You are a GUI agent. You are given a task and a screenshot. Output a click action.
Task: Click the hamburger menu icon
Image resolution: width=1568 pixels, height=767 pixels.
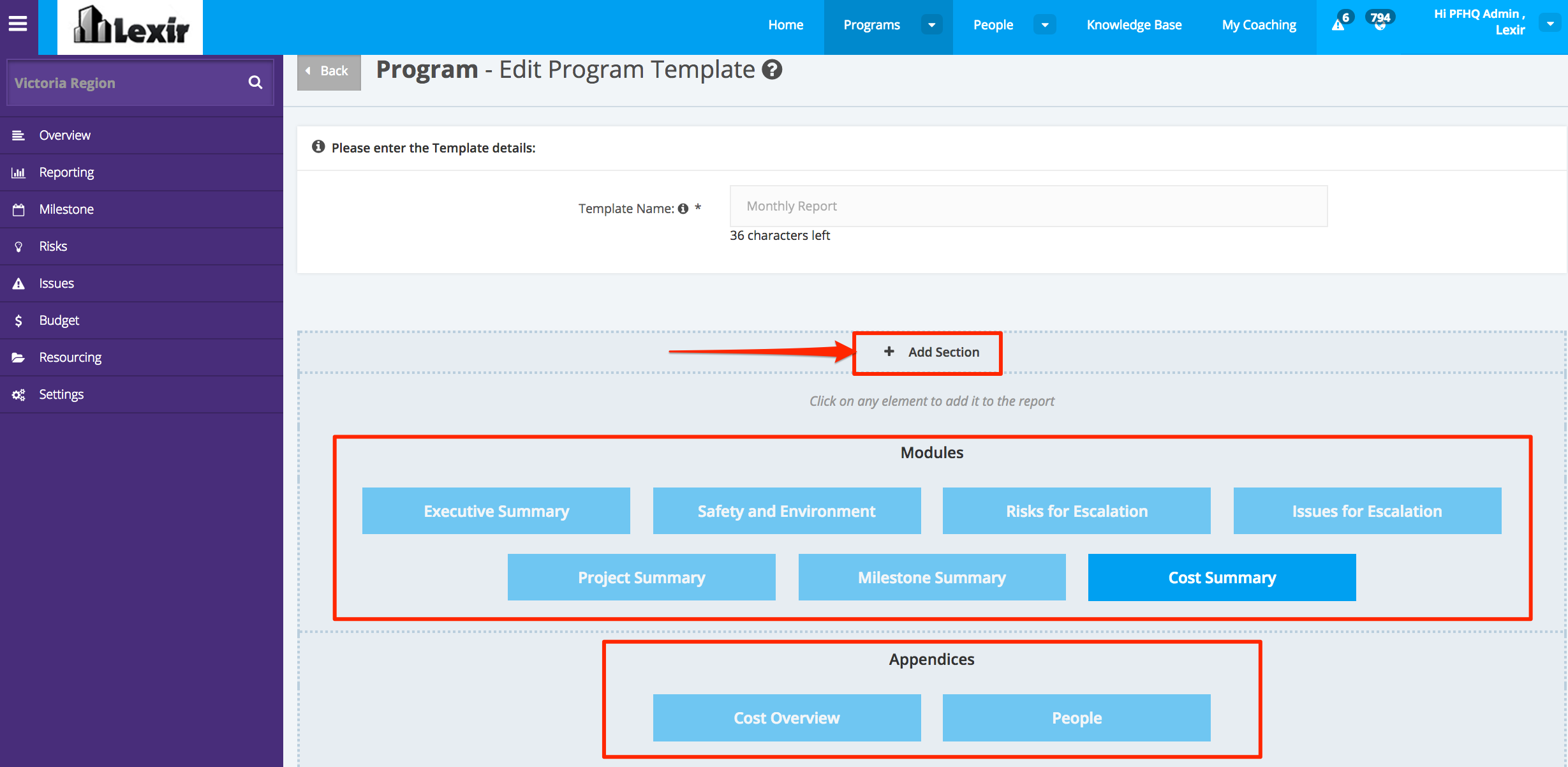[18, 24]
